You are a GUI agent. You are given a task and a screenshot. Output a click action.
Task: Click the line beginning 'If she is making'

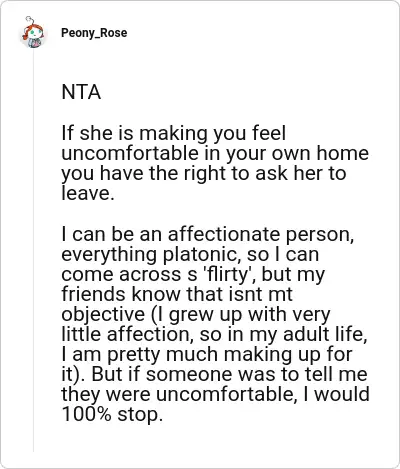[174, 133]
